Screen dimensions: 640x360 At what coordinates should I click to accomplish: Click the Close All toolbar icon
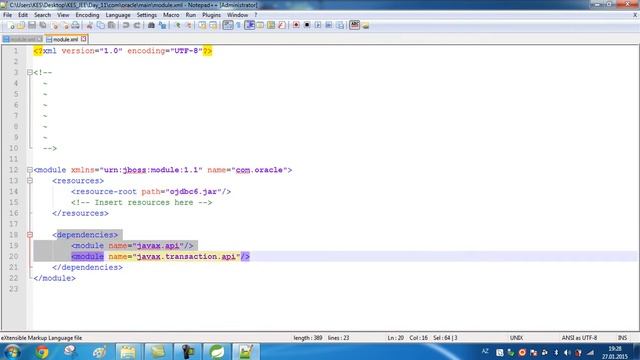65,25
